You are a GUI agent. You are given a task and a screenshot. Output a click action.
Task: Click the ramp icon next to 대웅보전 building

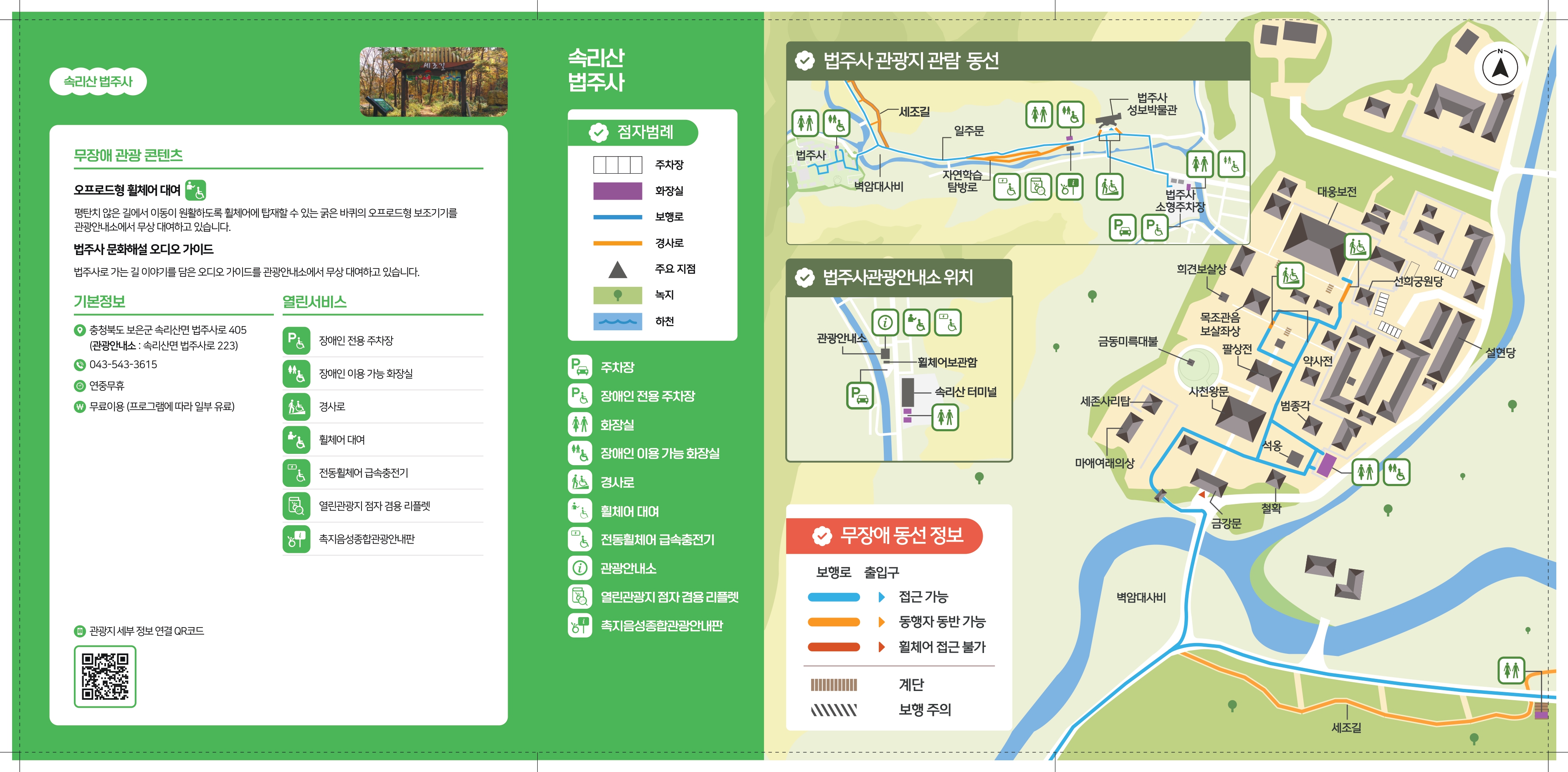[1358, 247]
